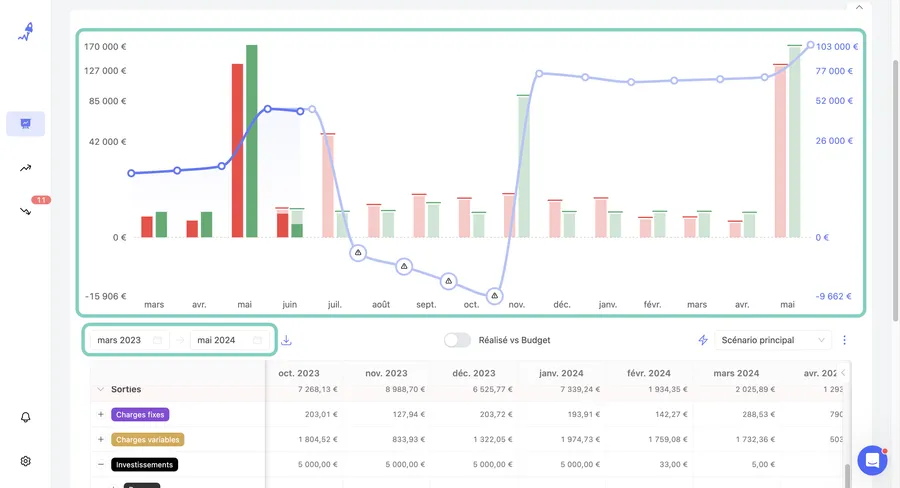Click the 103 000 € right axis label
Screen dimensions: 900x488
[x=837, y=47]
